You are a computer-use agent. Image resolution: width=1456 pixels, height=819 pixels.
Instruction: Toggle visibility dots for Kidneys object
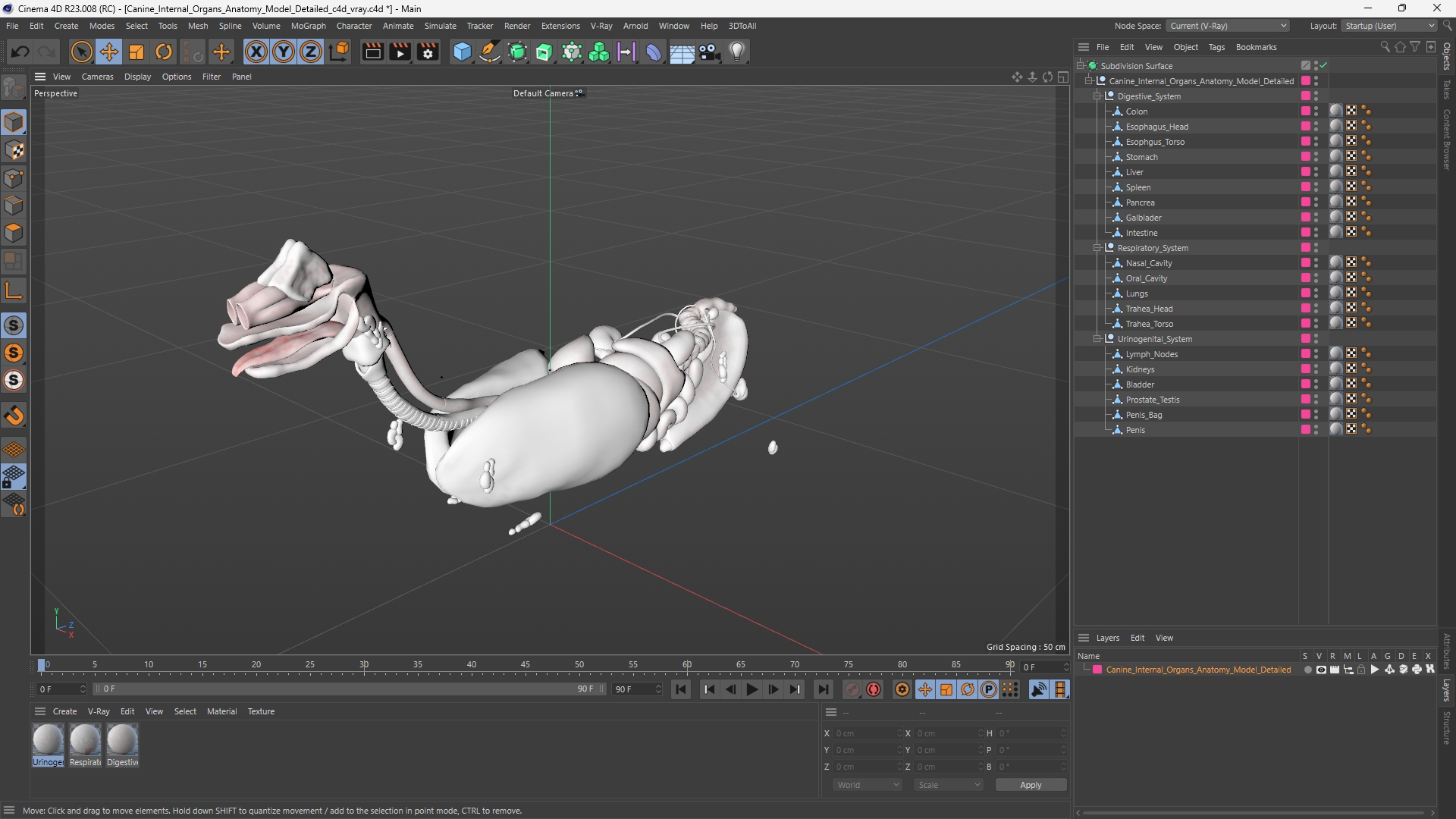[1316, 369]
